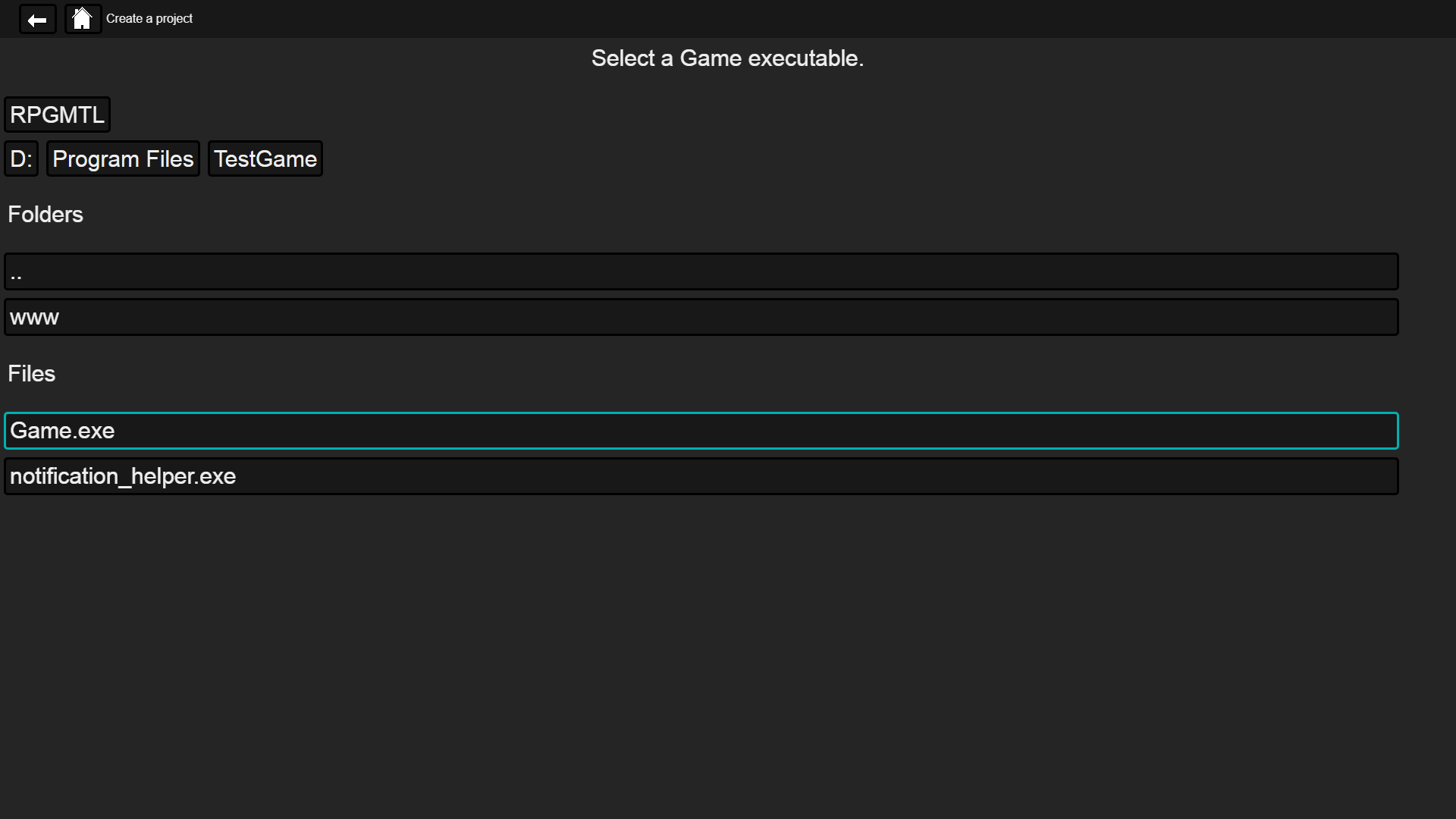1456x819 pixels.
Task: Return to the previous screen via left arrow
Action: (37, 20)
